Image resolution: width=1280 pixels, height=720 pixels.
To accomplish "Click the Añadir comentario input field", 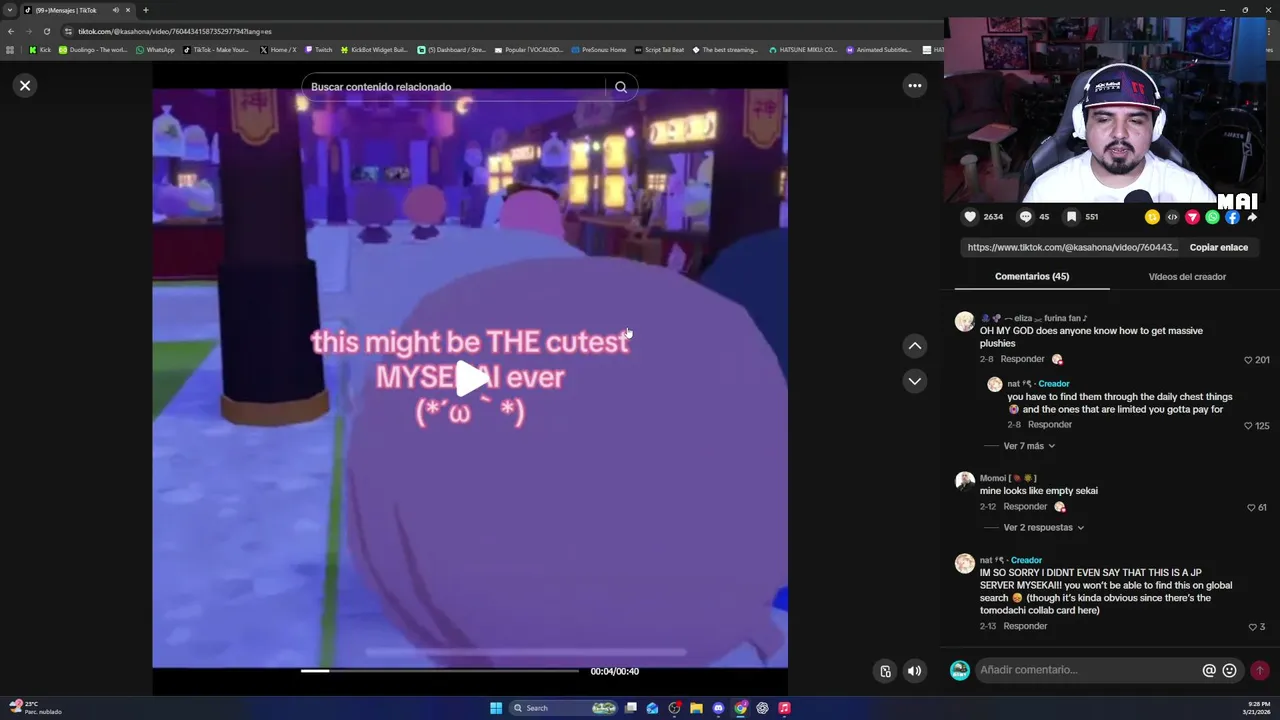I will point(1088,670).
